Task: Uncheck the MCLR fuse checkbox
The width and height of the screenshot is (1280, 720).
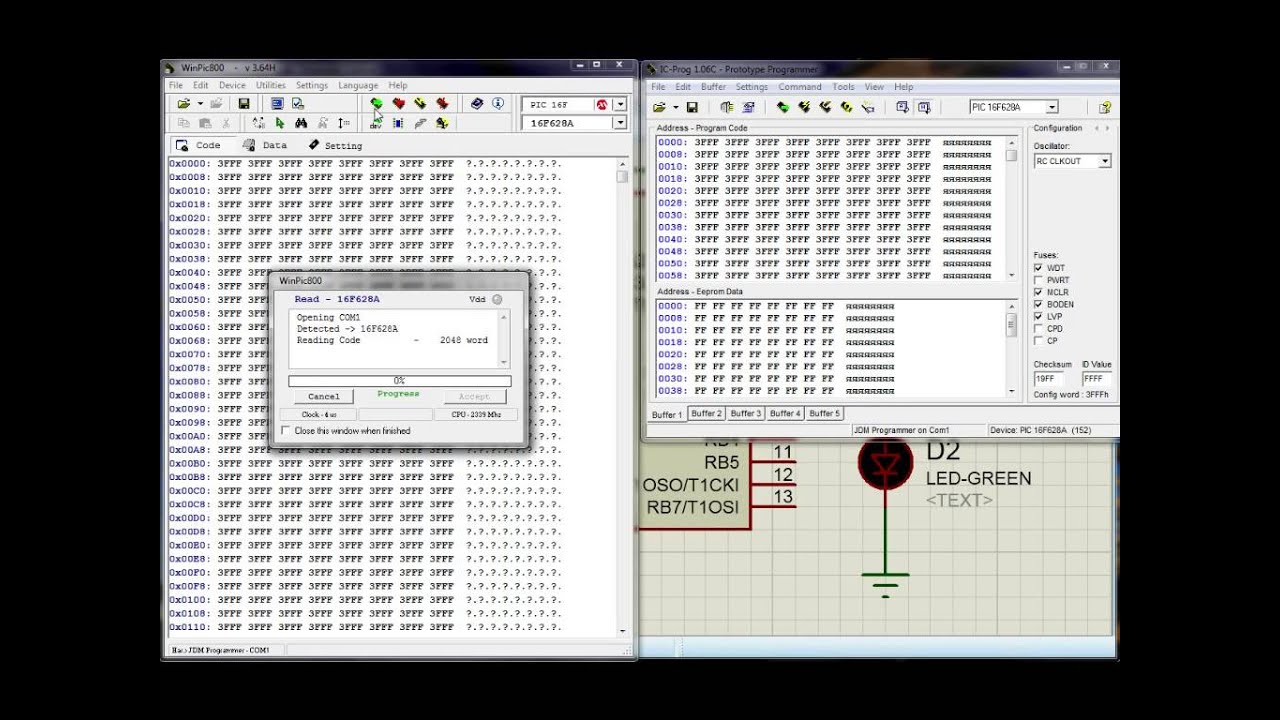Action: [x=1039, y=292]
